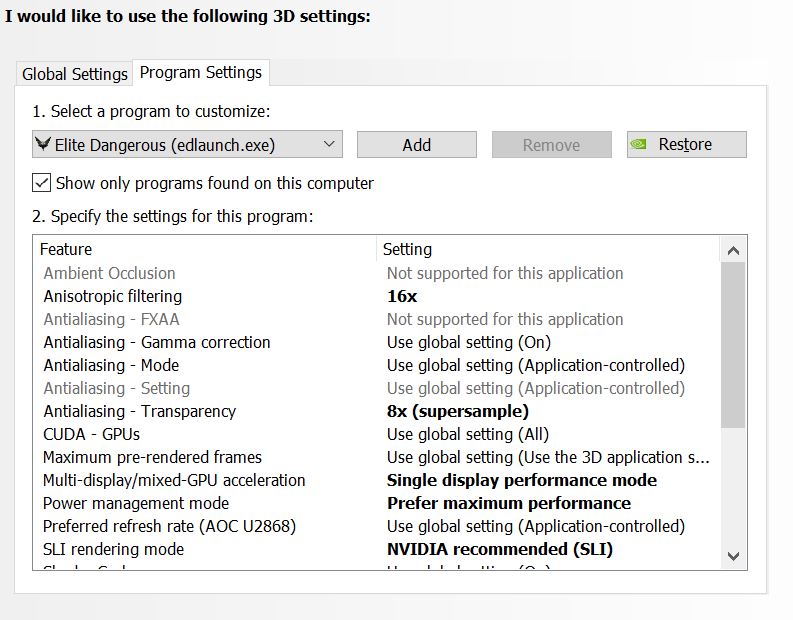Screen dimensions: 793x620
Task: Click Ambient Occlusion 'Not supported for this application' value
Action: (505, 273)
